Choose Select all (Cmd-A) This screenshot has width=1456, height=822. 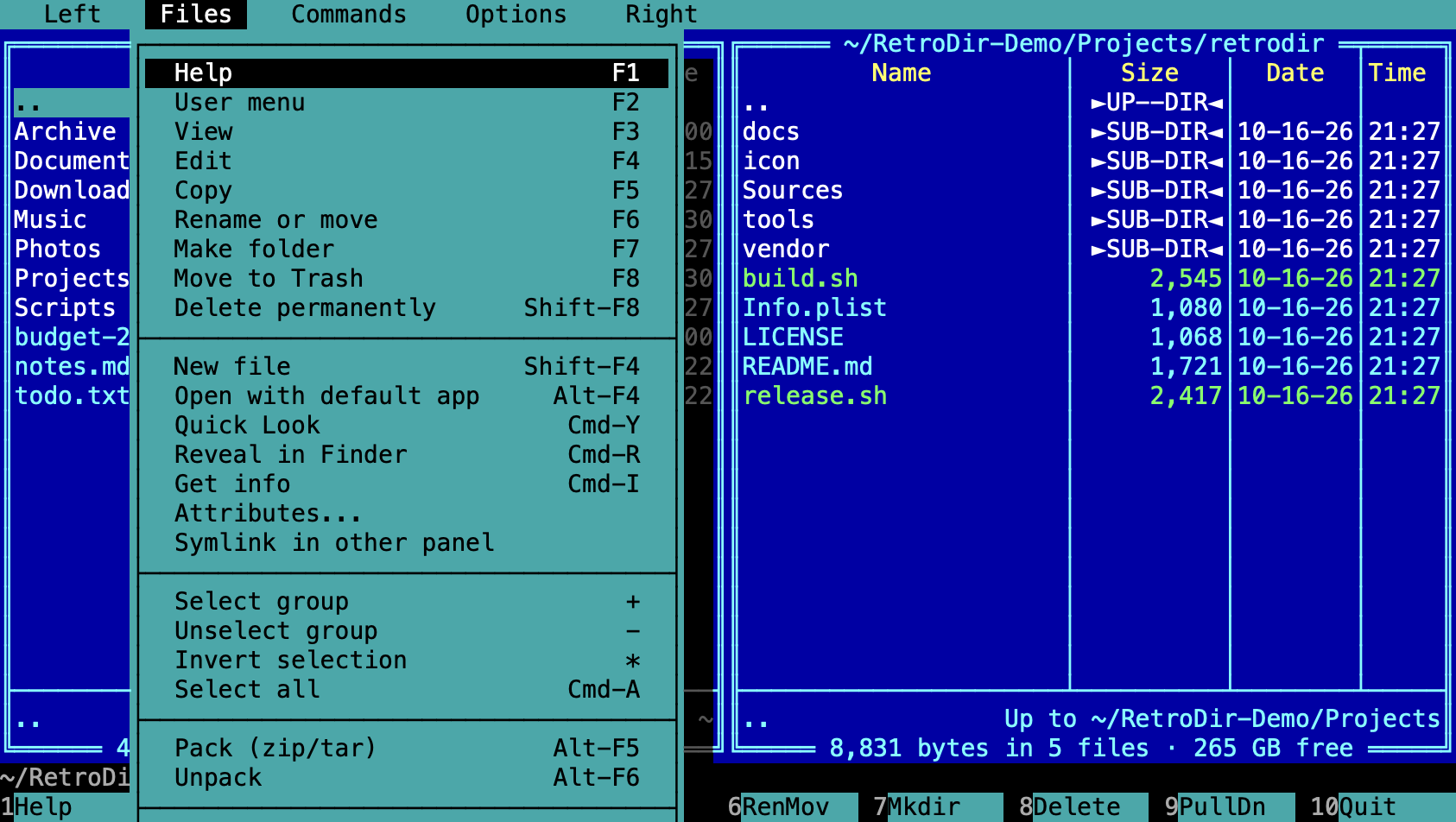[407, 690]
